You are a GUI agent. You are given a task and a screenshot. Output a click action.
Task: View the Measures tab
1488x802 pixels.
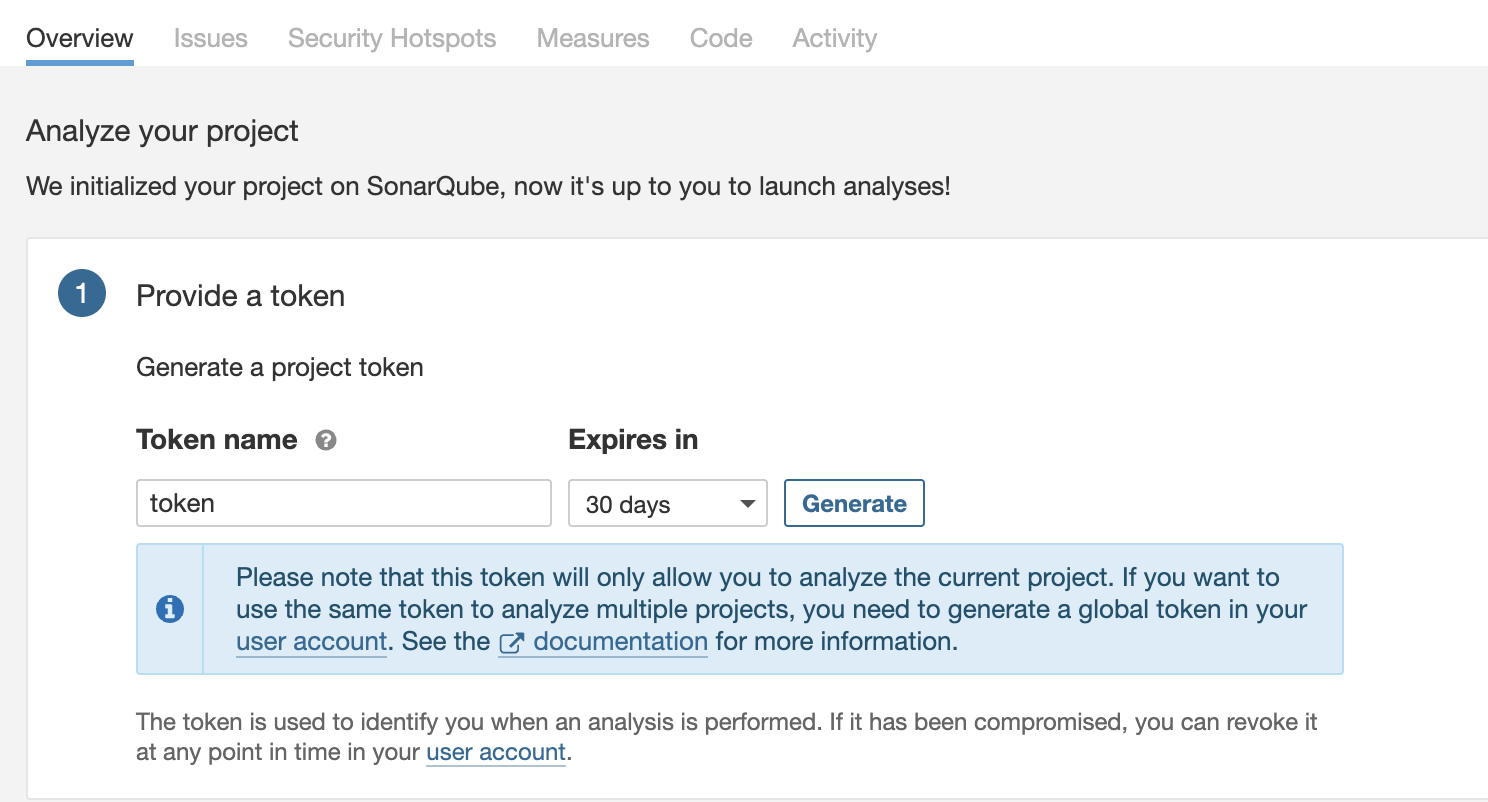592,38
